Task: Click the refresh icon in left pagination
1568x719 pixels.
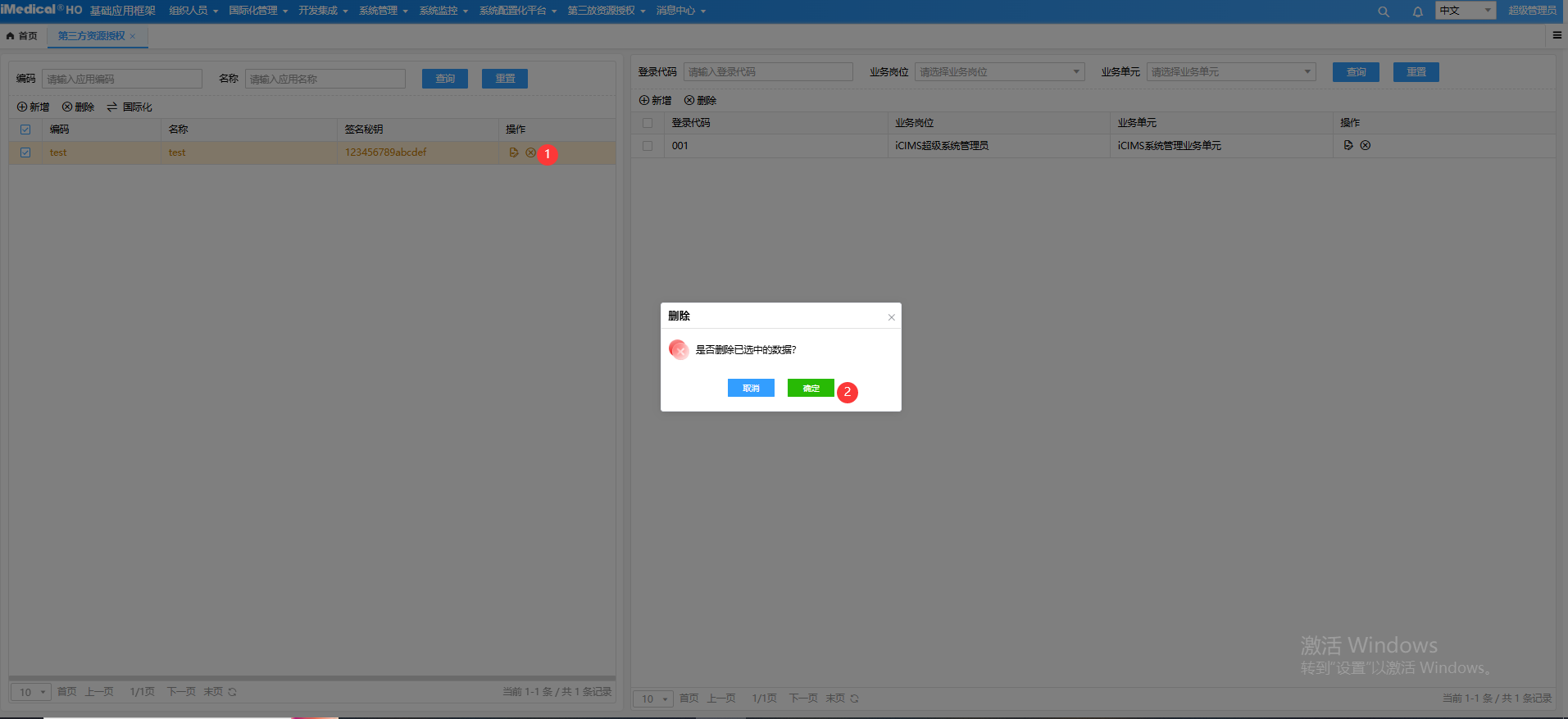Action: (x=233, y=692)
